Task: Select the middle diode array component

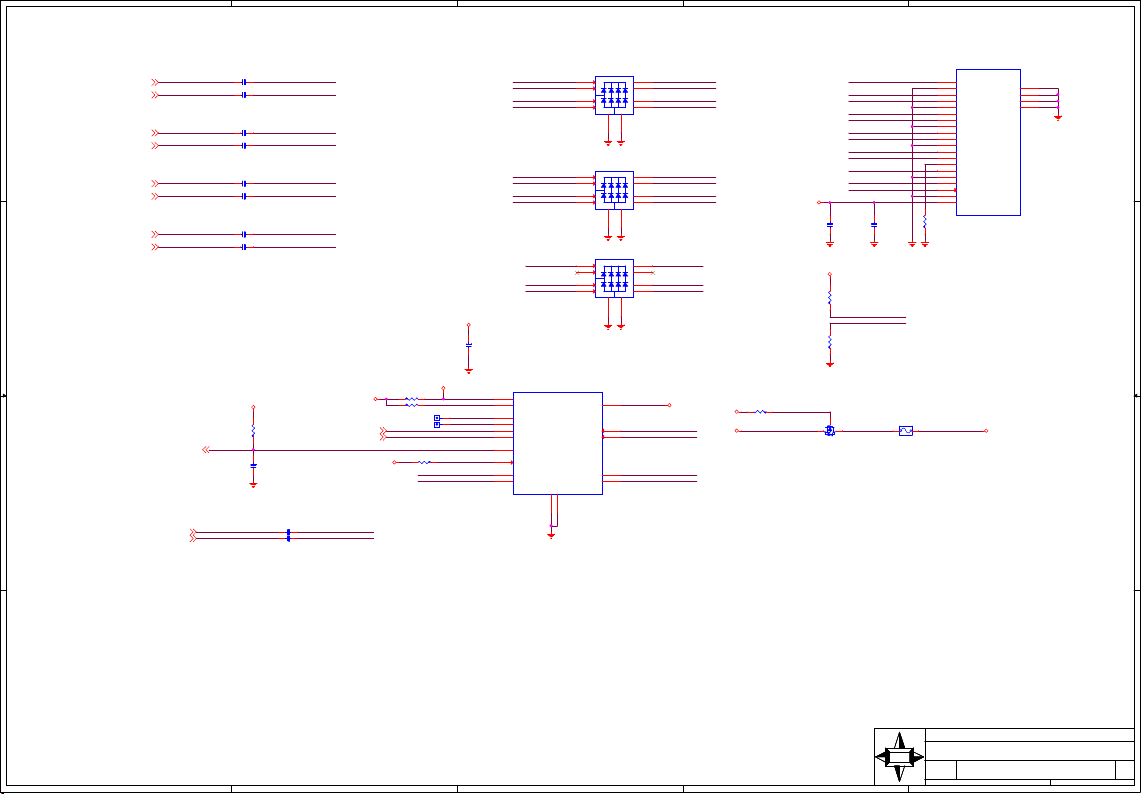Action: click(x=614, y=190)
